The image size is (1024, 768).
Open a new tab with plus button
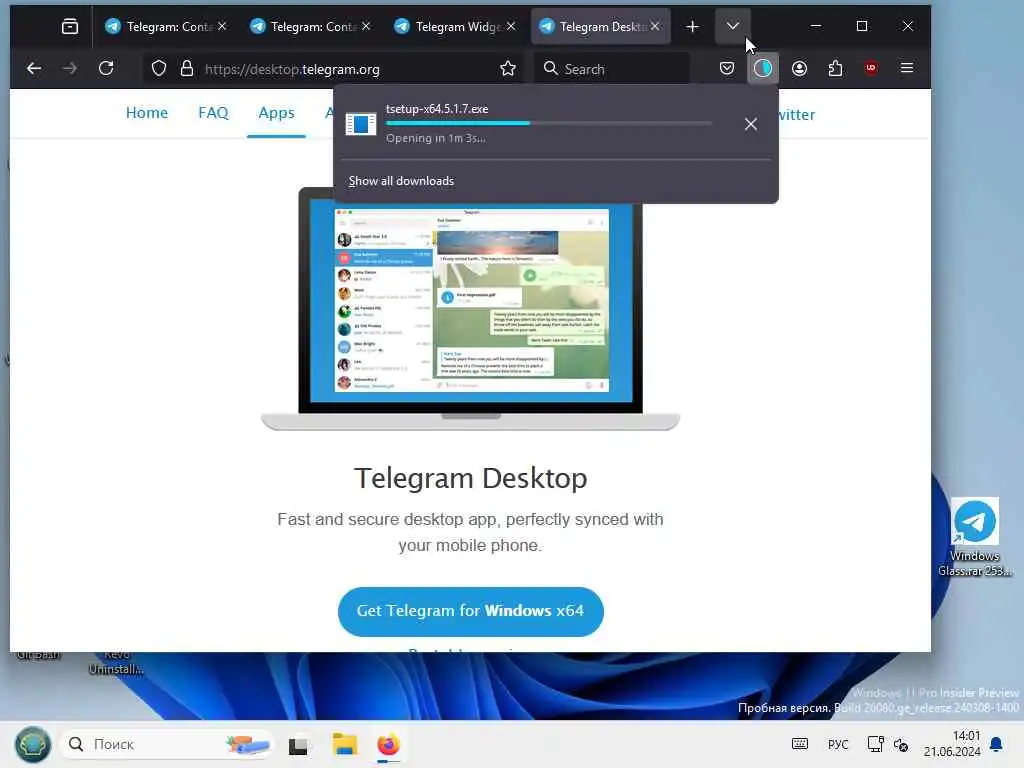tap(692, 26)
